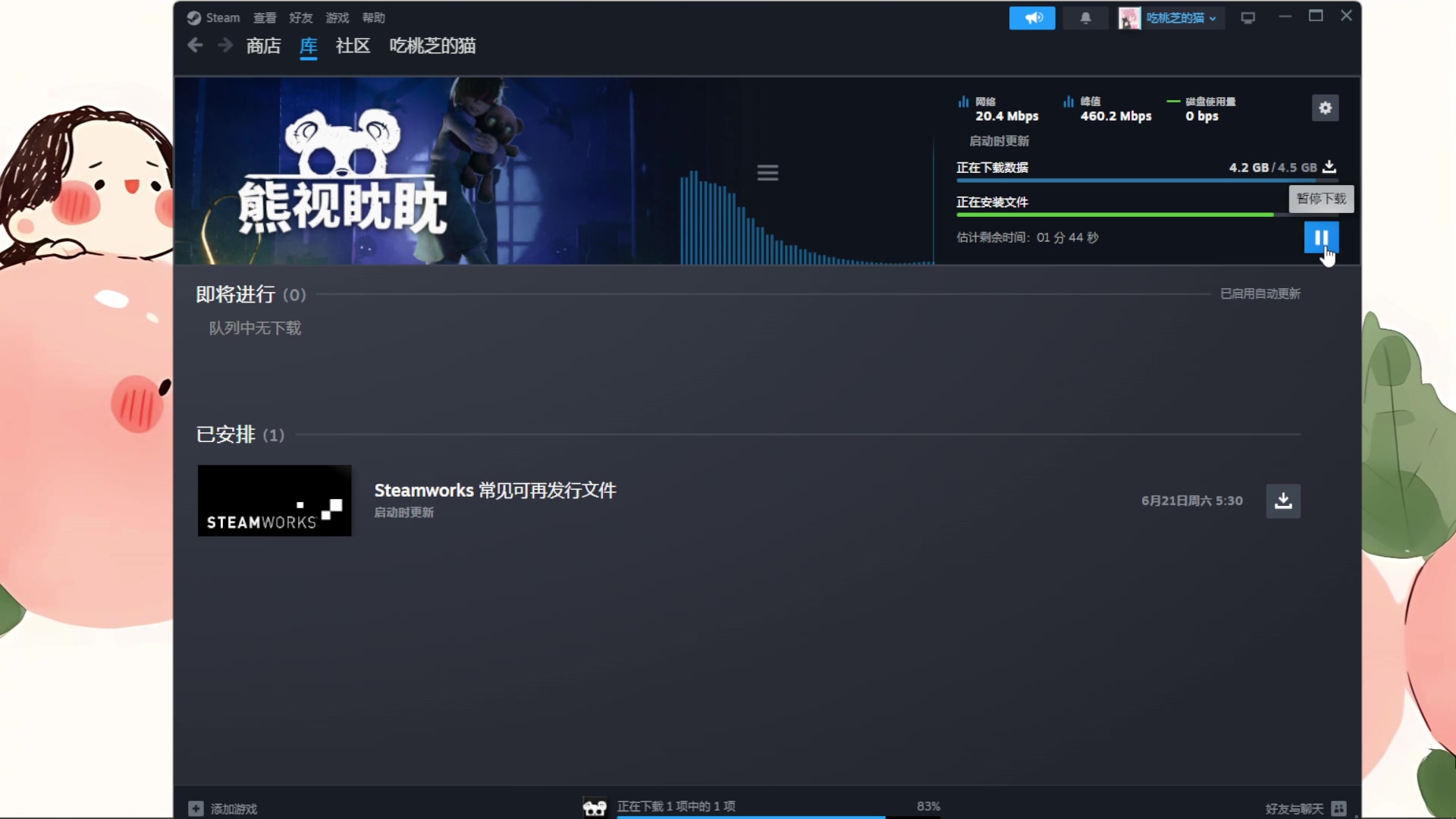Click the 网络 speed statistic
The image size is (1456, 819).
(999, 109)
